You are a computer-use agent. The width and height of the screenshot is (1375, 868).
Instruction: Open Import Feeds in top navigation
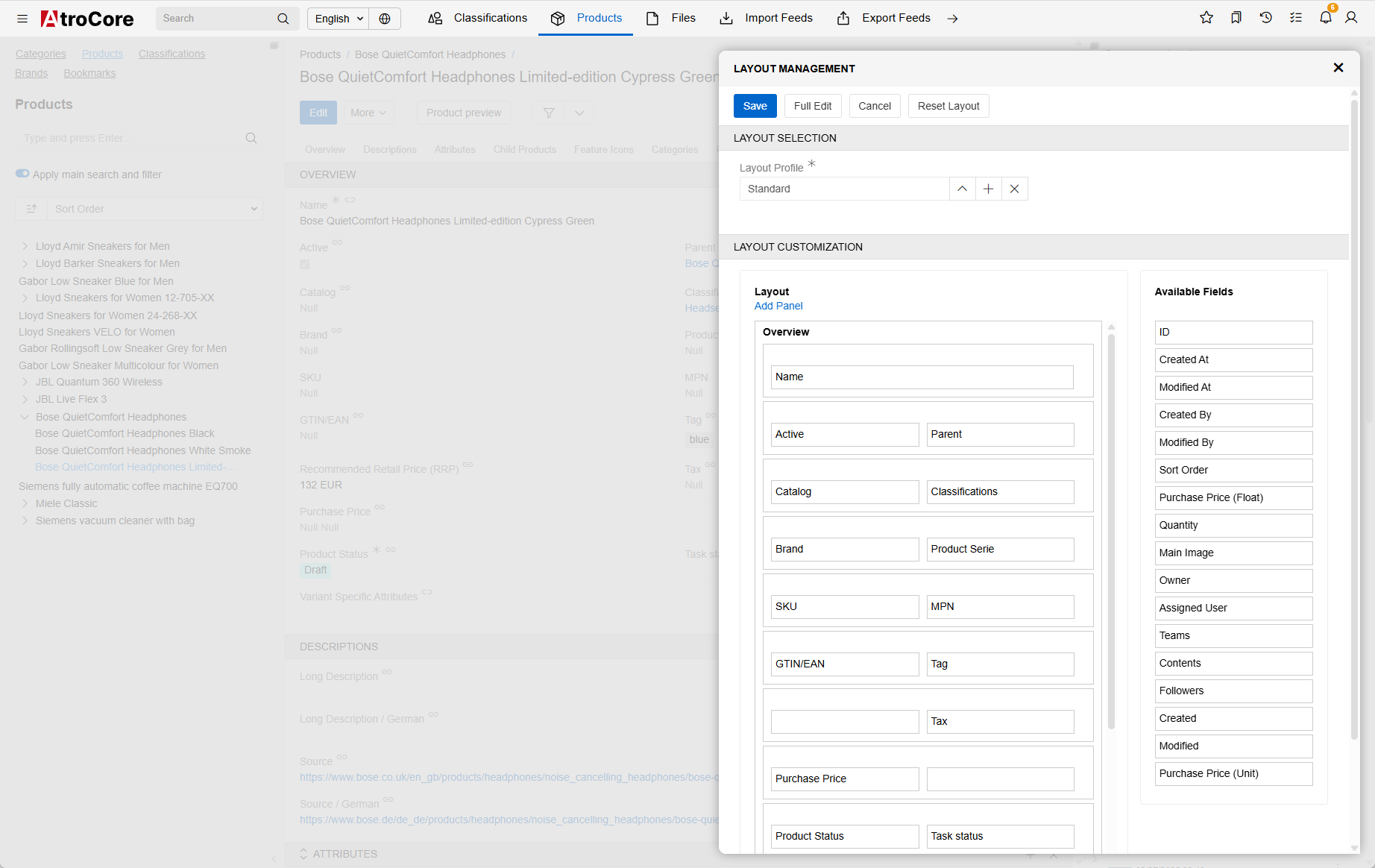[766, 18]
